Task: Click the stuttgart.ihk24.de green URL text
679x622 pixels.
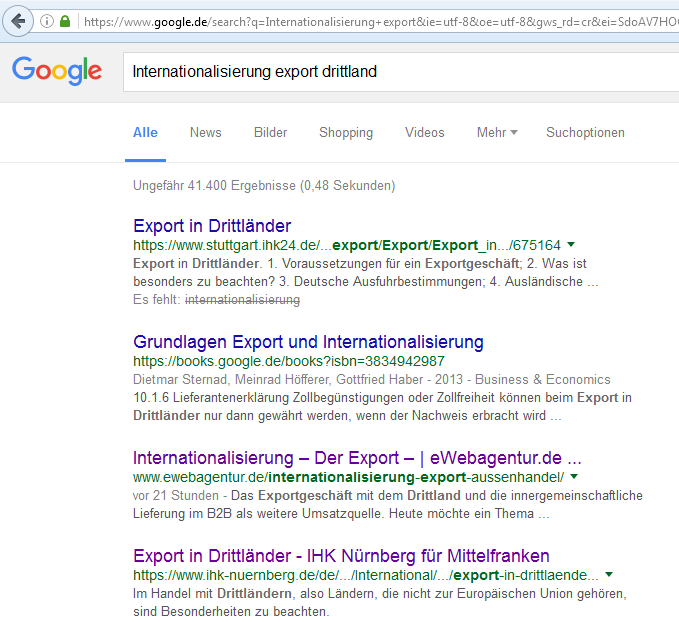Action: 347,245
